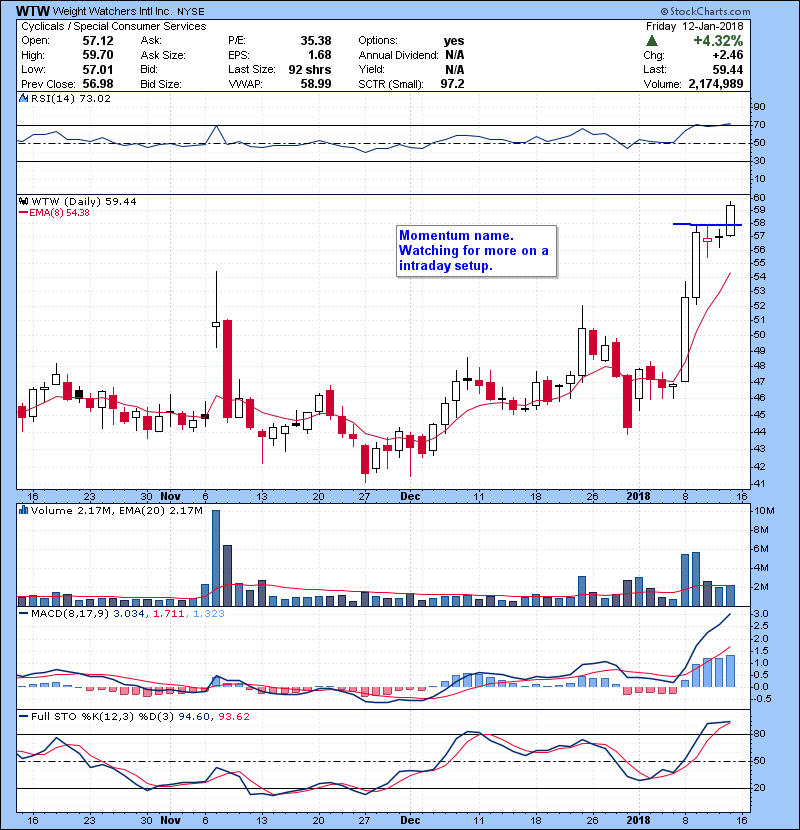Click the large red candle after Nov 6

[x=228, y=369]
